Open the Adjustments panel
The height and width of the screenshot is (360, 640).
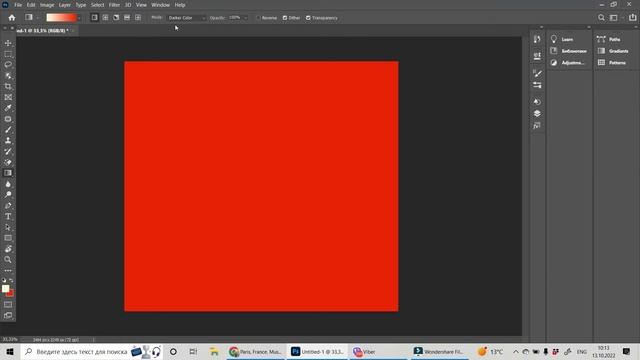(x=569, y=63)
